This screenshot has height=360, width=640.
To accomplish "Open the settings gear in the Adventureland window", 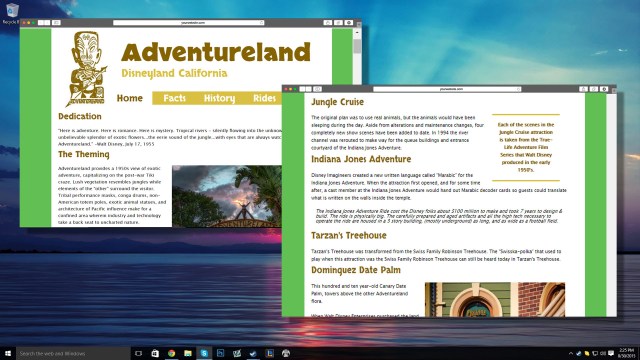I will (x=349, y=23).
